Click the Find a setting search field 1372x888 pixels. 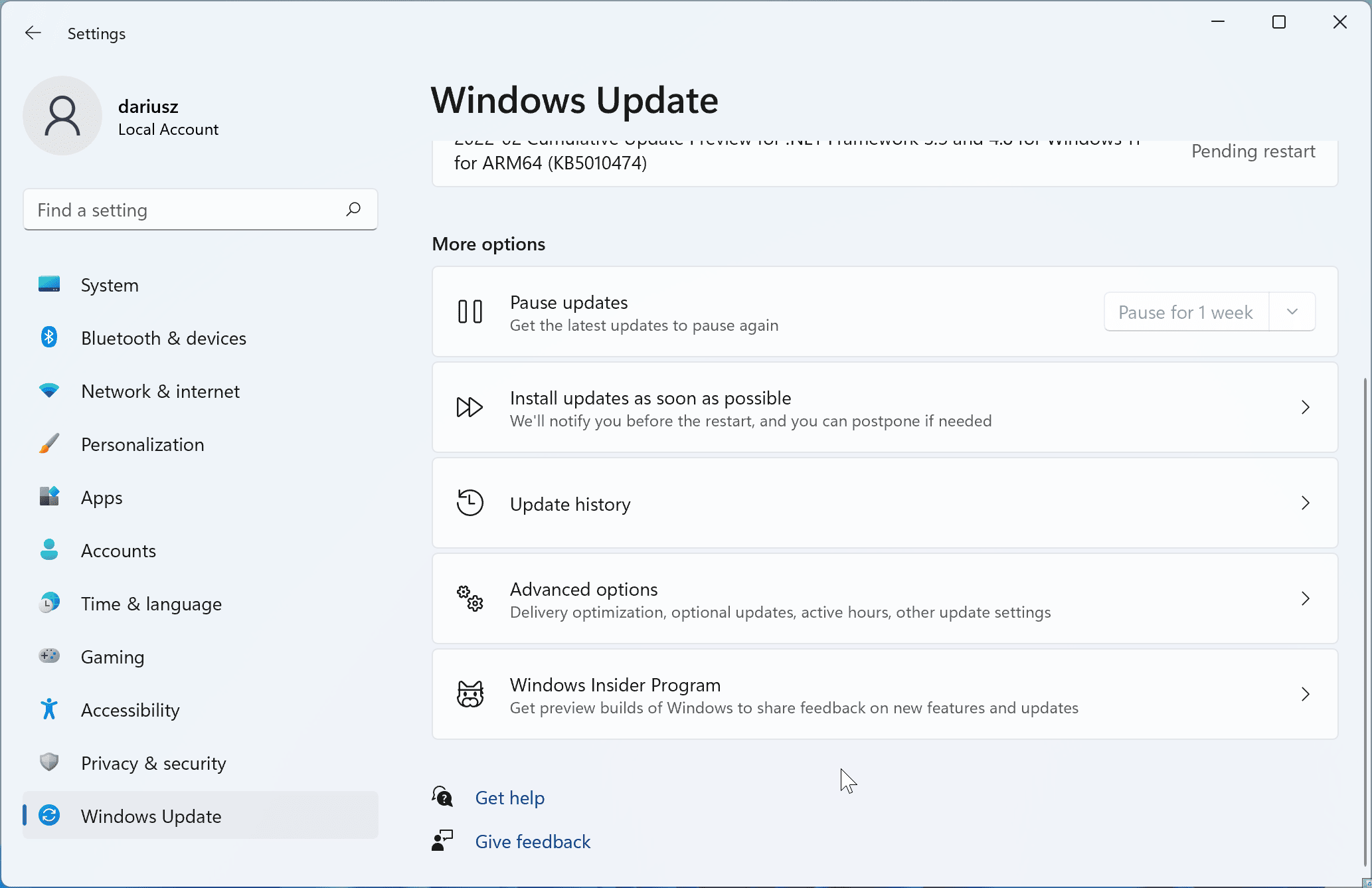(201, 209)
